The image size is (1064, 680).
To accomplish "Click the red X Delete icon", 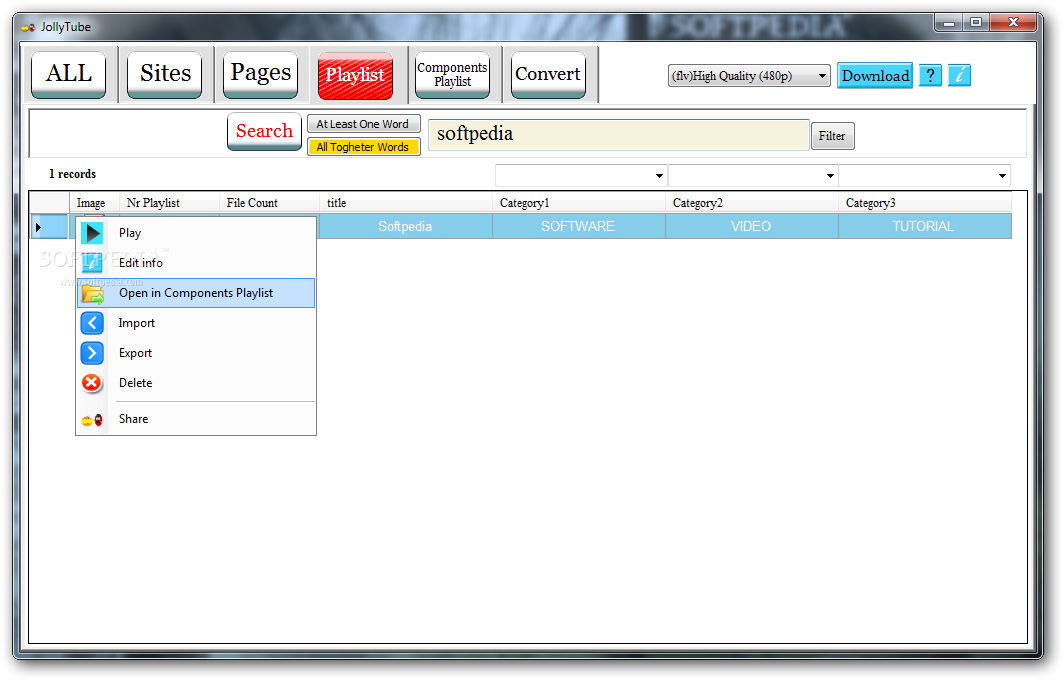I will point(92,383).
